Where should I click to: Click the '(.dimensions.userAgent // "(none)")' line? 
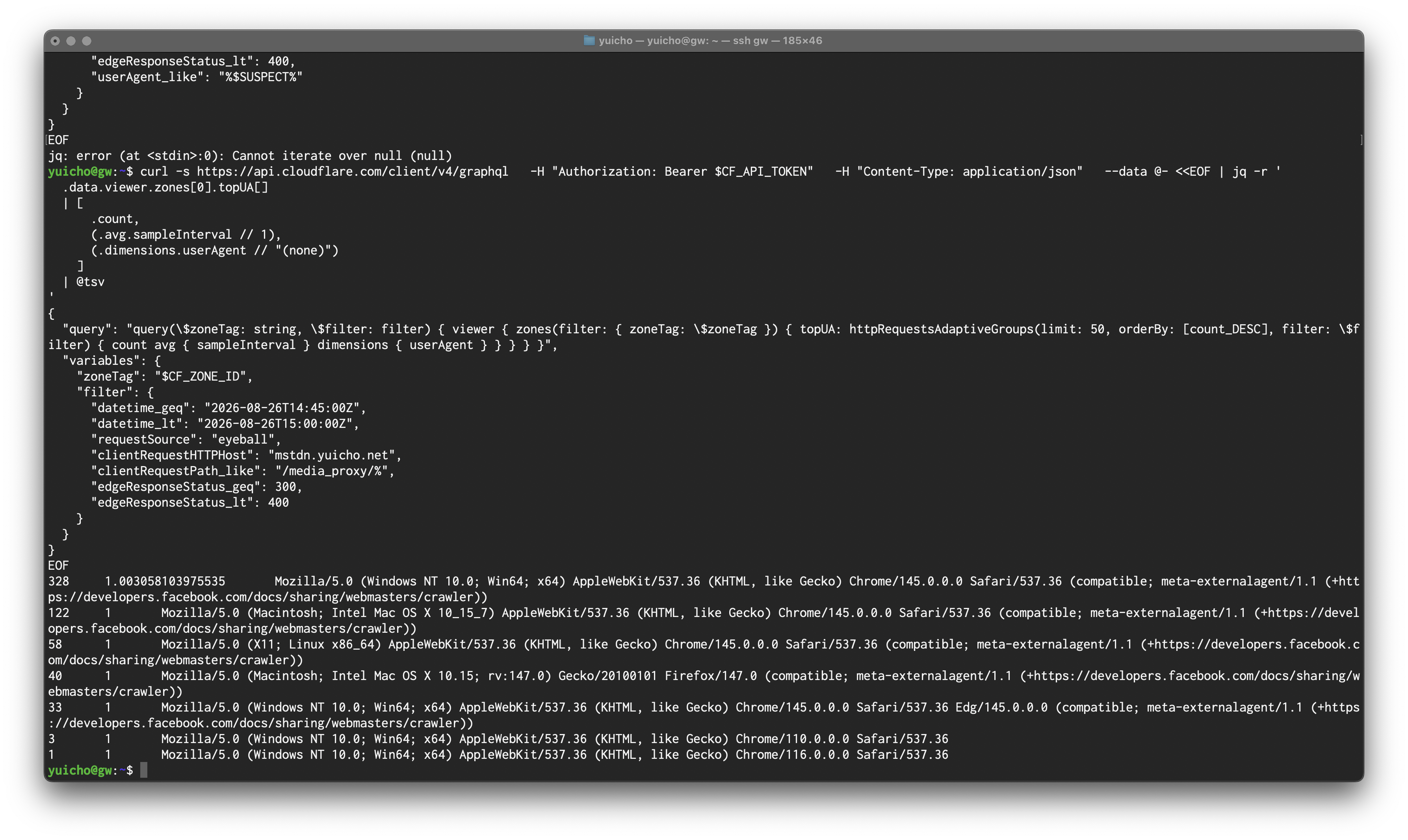tap(214, 250)
